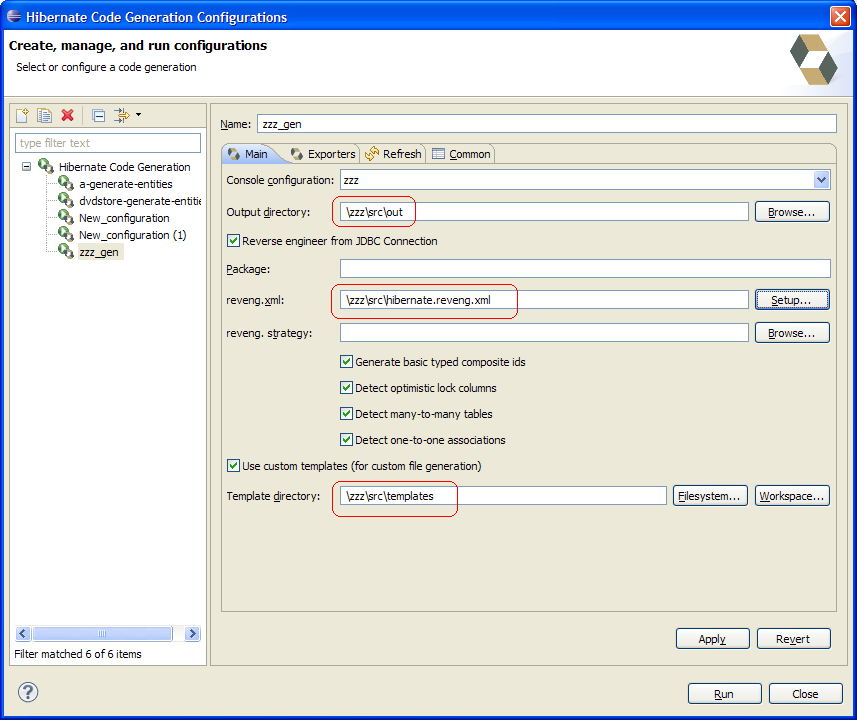This screenshot has height=720, width=857.
Task: Click the filter launch configurations icon
Action: (121, 115)
